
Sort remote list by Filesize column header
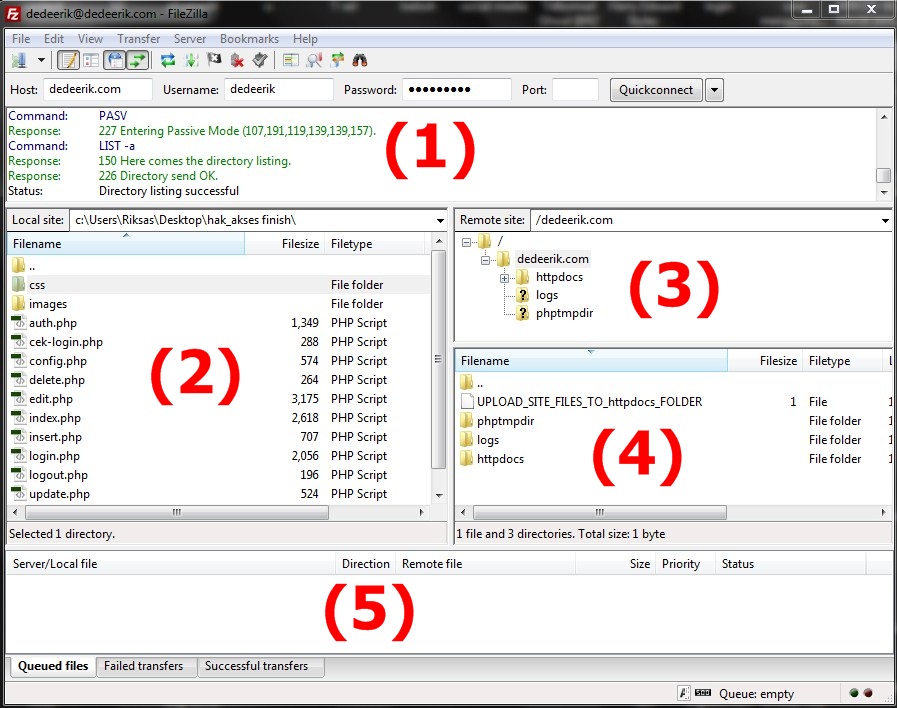765,361
